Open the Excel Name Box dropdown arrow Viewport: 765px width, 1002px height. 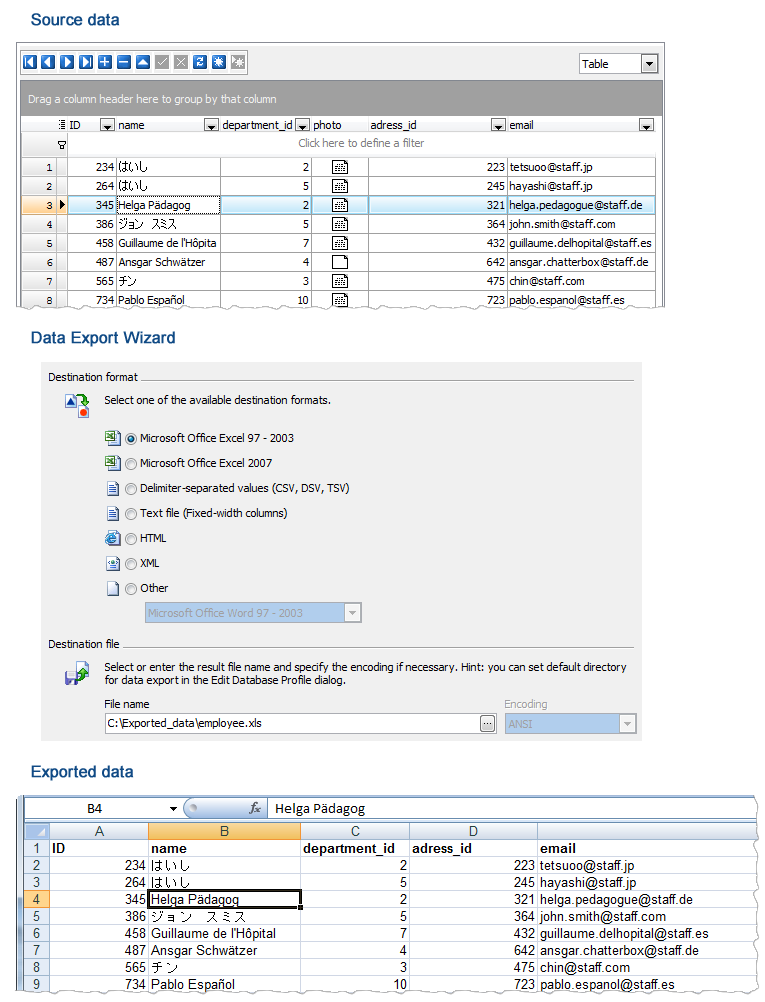click(173, 808)
